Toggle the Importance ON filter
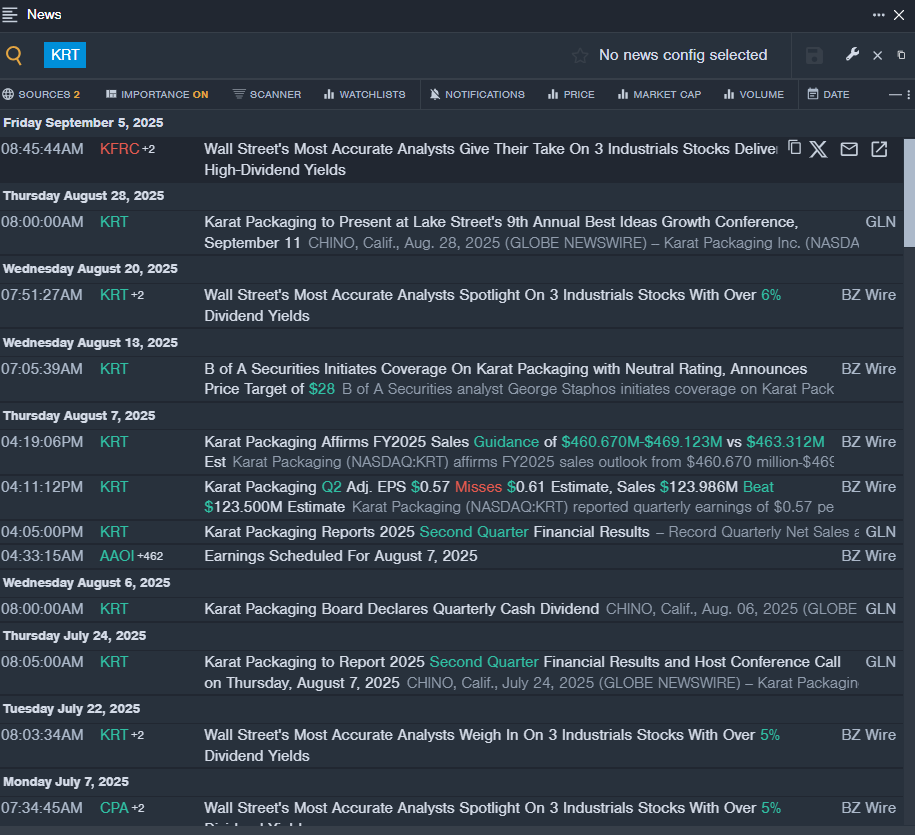 (157, 95)
